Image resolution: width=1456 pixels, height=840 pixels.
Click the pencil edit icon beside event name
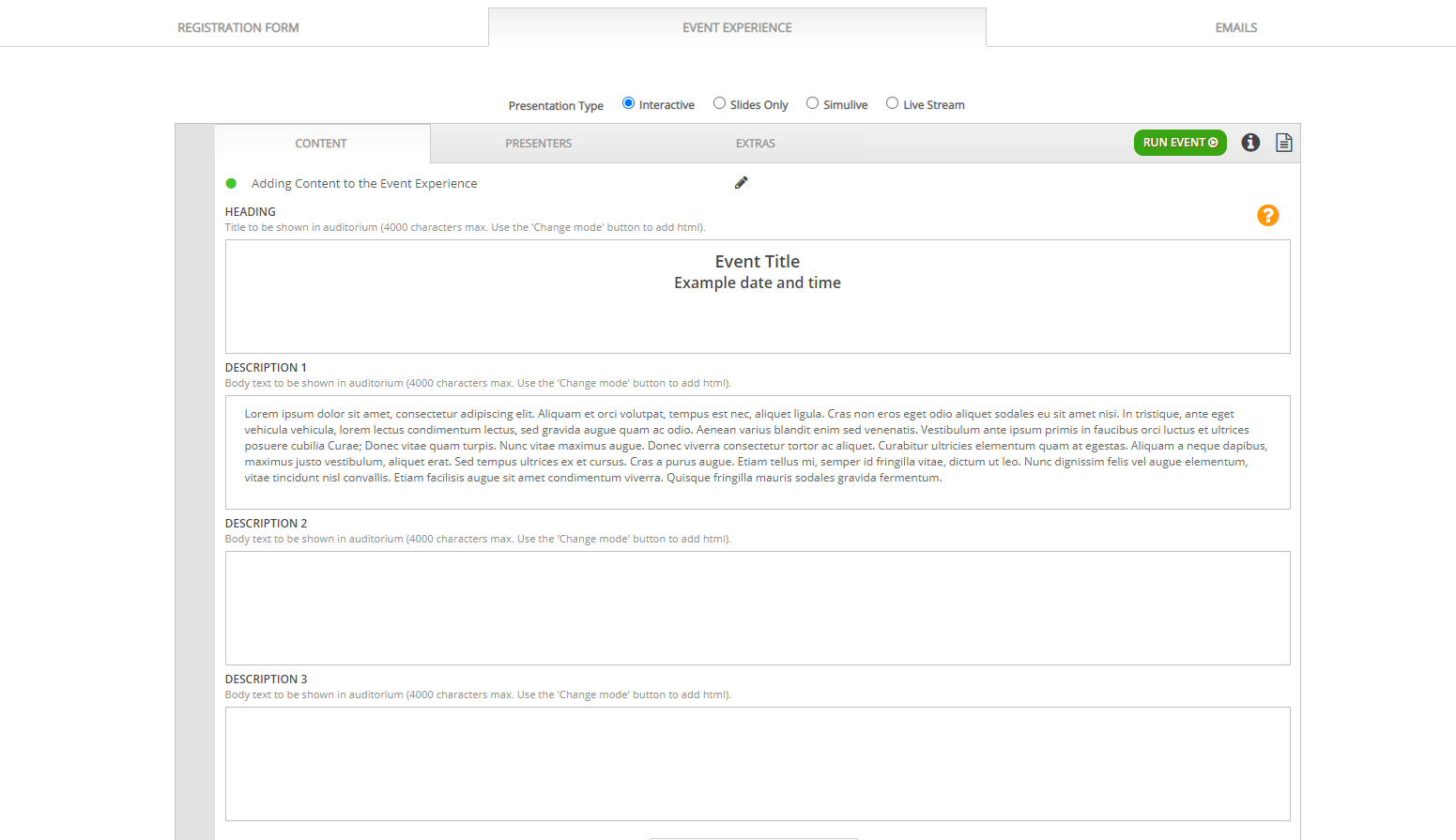pyautogui.click(x=741, y=183)
